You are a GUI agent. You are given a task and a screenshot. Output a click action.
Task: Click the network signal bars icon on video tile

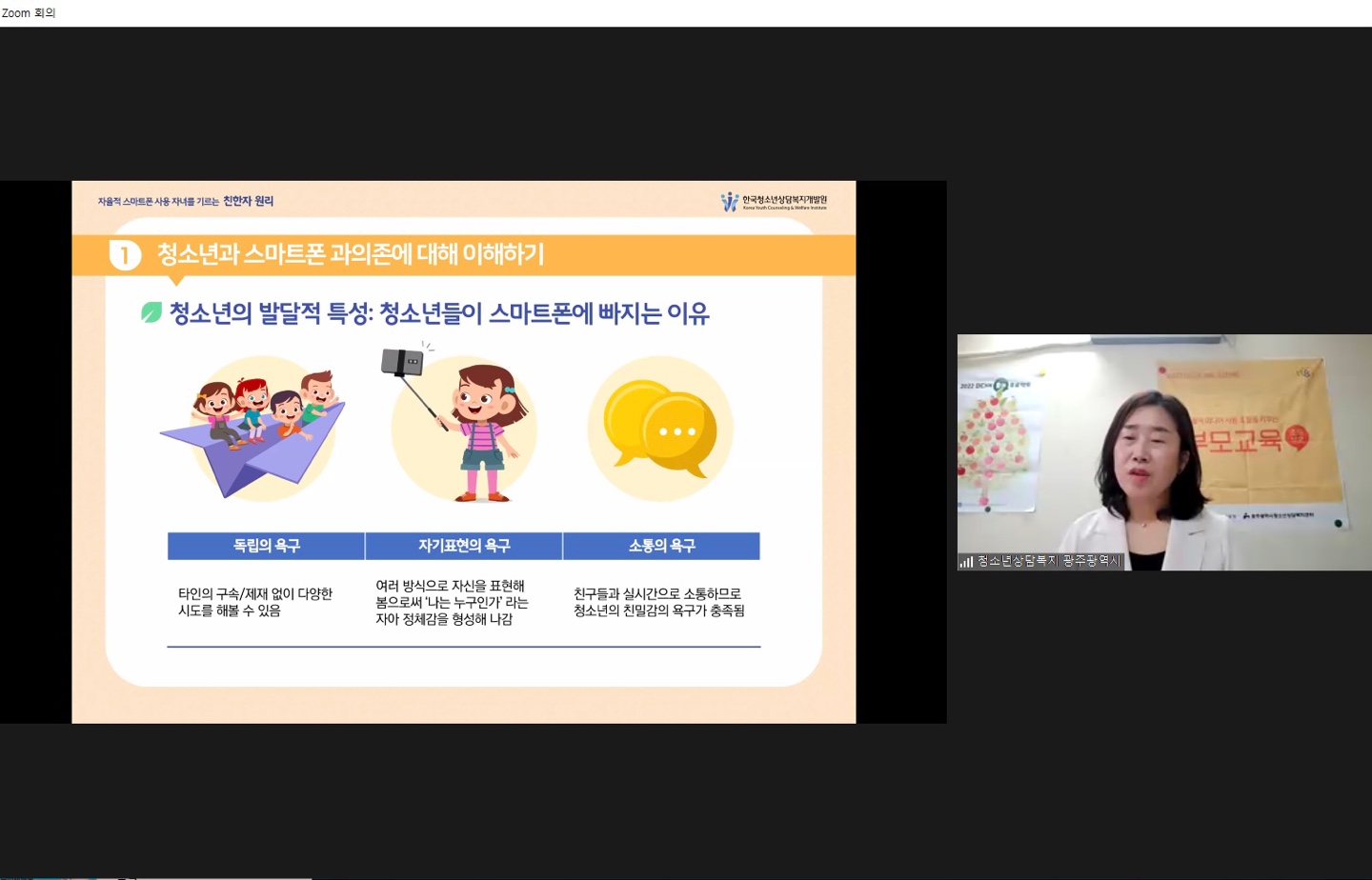click(966, 562)
